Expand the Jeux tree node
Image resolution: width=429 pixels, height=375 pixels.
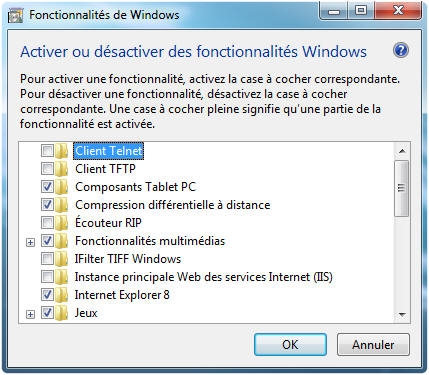[30, 314]
